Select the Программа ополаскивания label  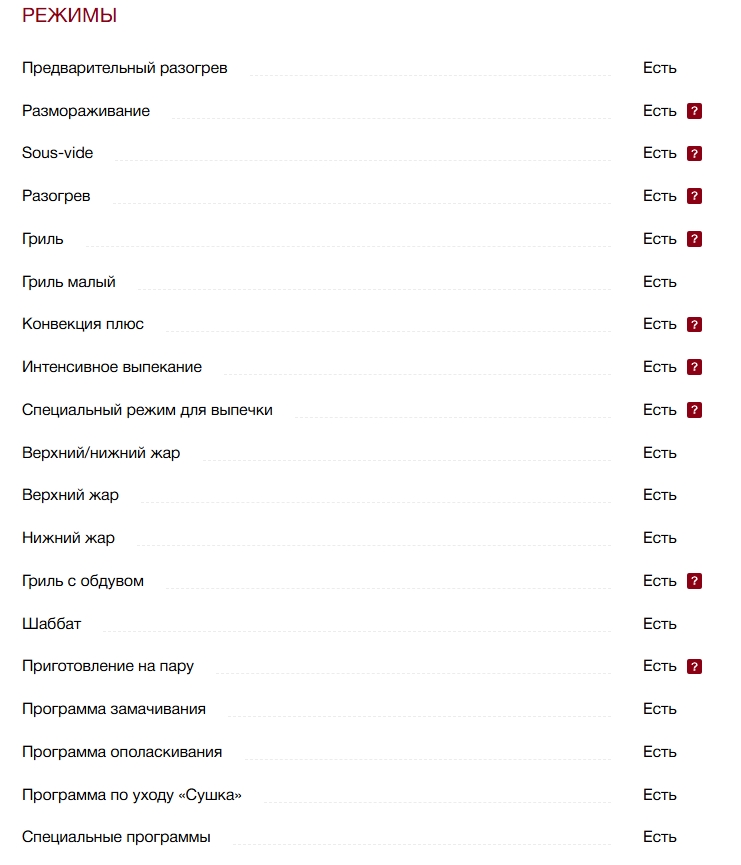122,752
